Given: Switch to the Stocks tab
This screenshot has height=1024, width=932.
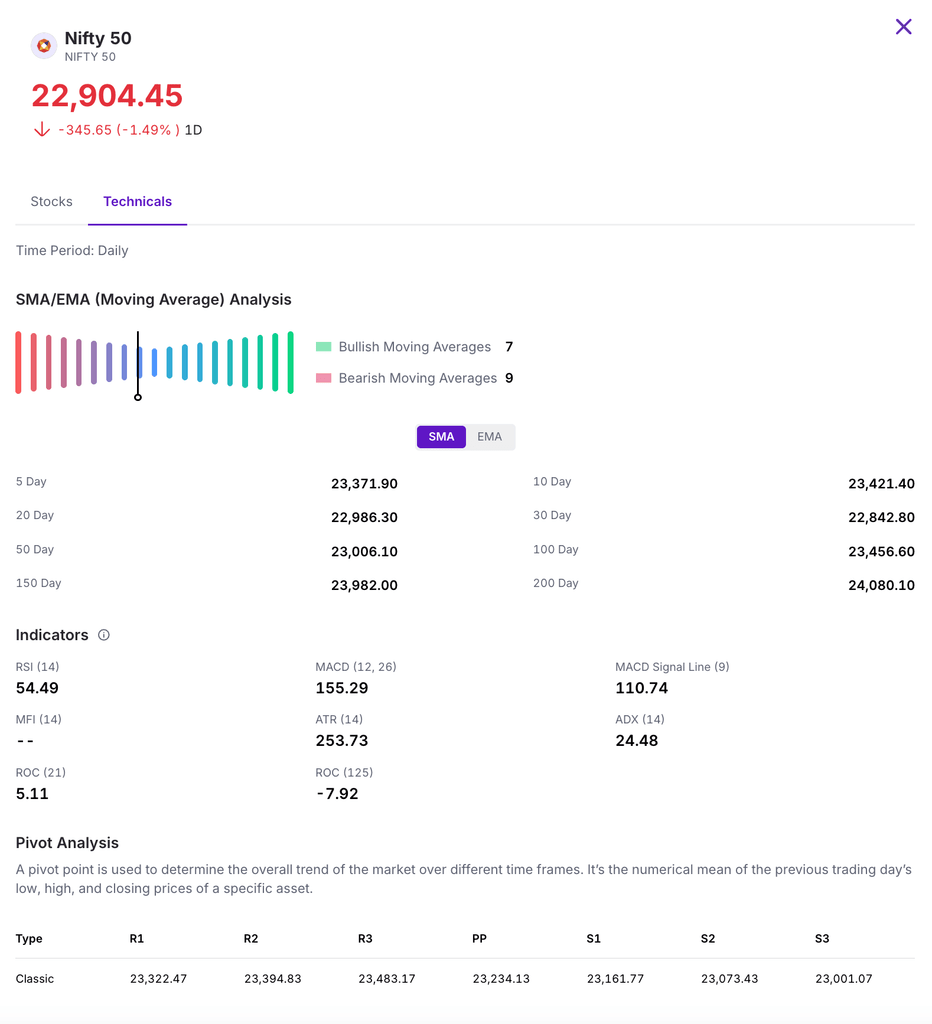Looking at the screenshot, I should click(x=51, y=201).
